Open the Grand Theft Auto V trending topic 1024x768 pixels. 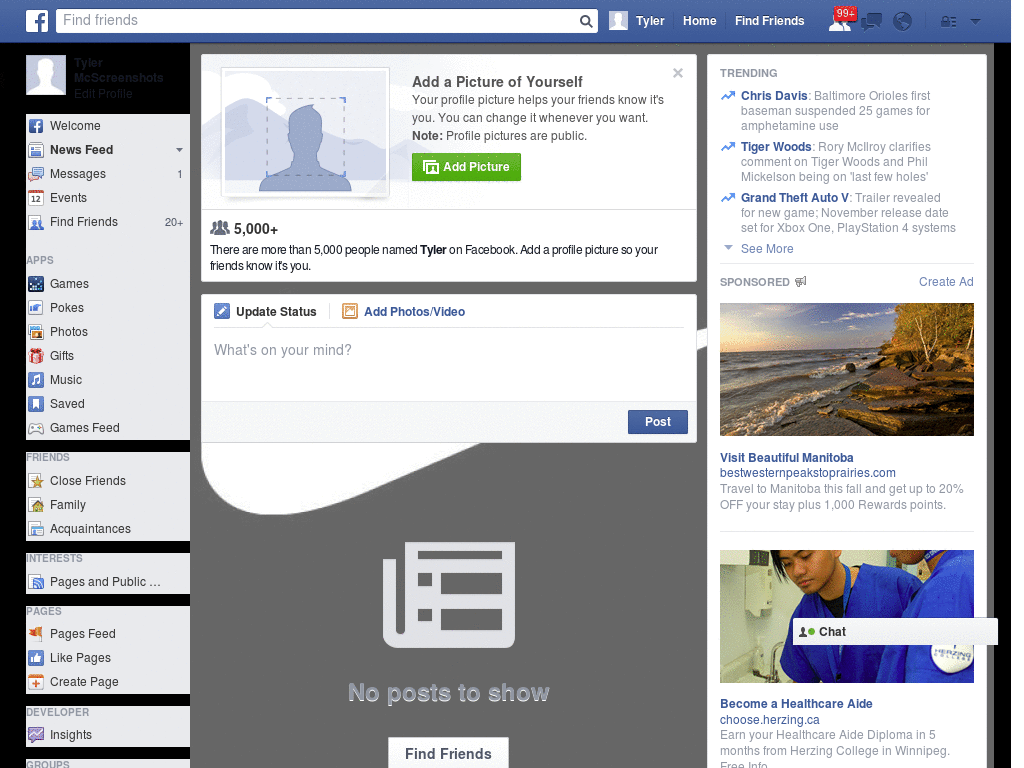point(795,198)
